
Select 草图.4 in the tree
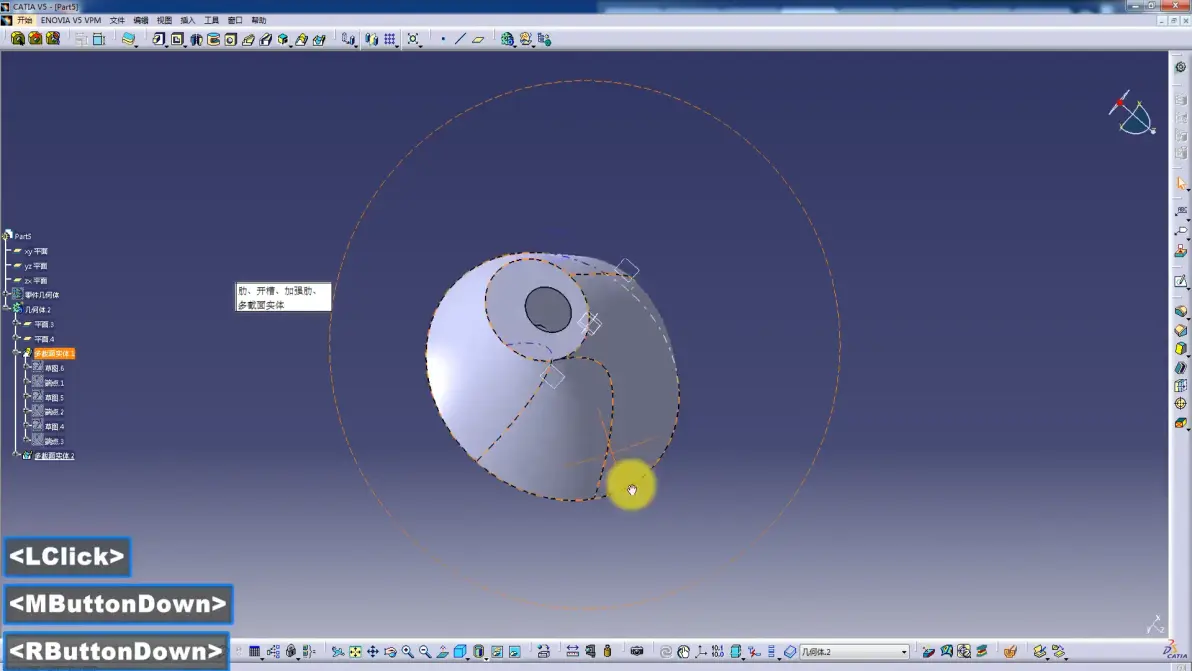point(54,426)
